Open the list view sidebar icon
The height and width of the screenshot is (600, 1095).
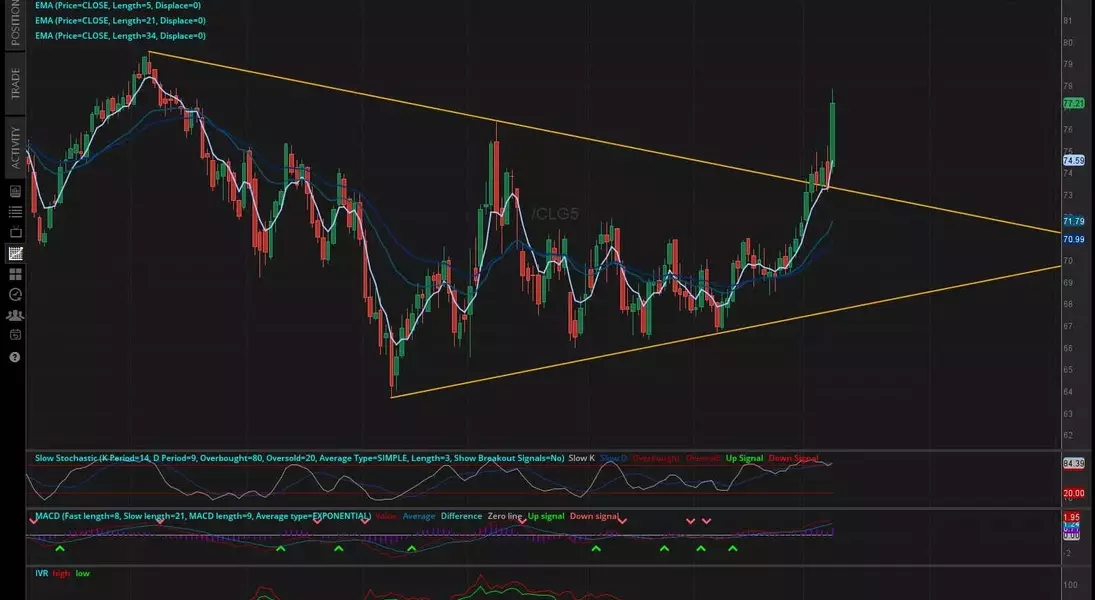(15, 212)
